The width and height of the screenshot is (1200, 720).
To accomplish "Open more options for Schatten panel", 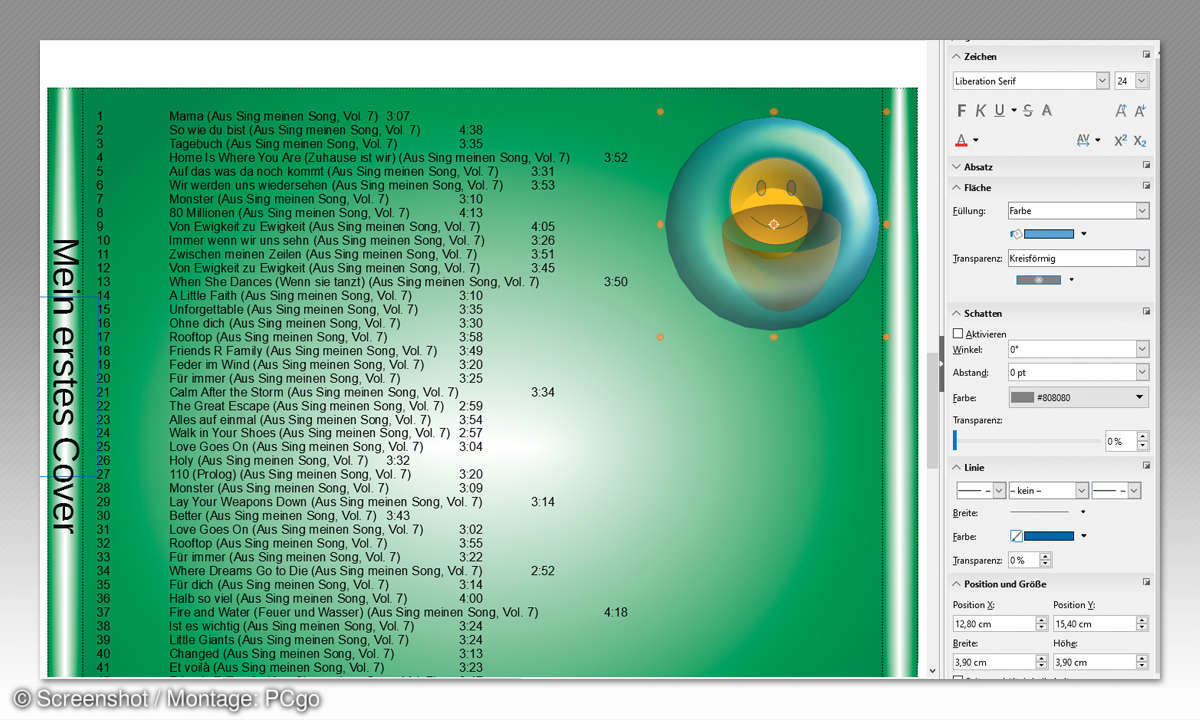I will click(1146, 313).
